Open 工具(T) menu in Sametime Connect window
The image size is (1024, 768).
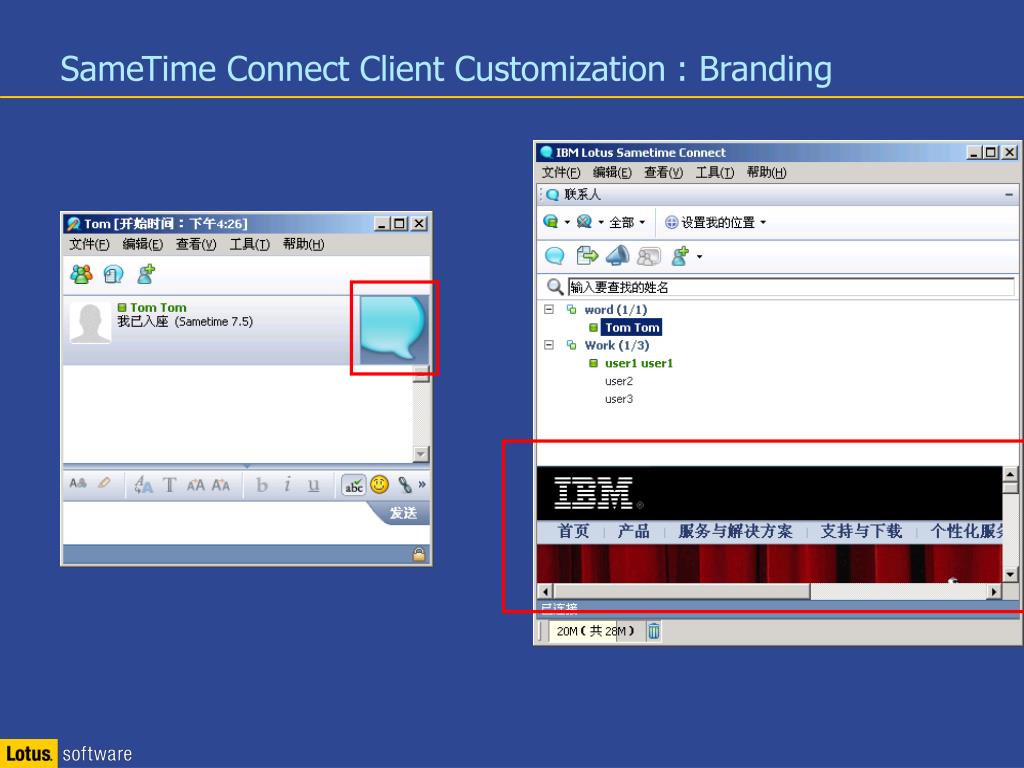(714, 172)
